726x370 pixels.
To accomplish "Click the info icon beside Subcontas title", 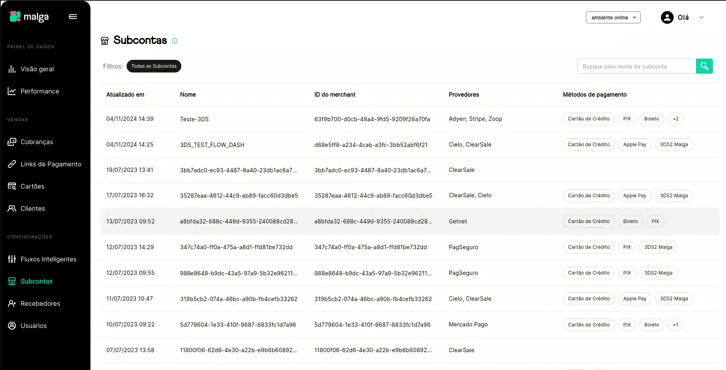I will pyautogui.click(x=175, y=41).
